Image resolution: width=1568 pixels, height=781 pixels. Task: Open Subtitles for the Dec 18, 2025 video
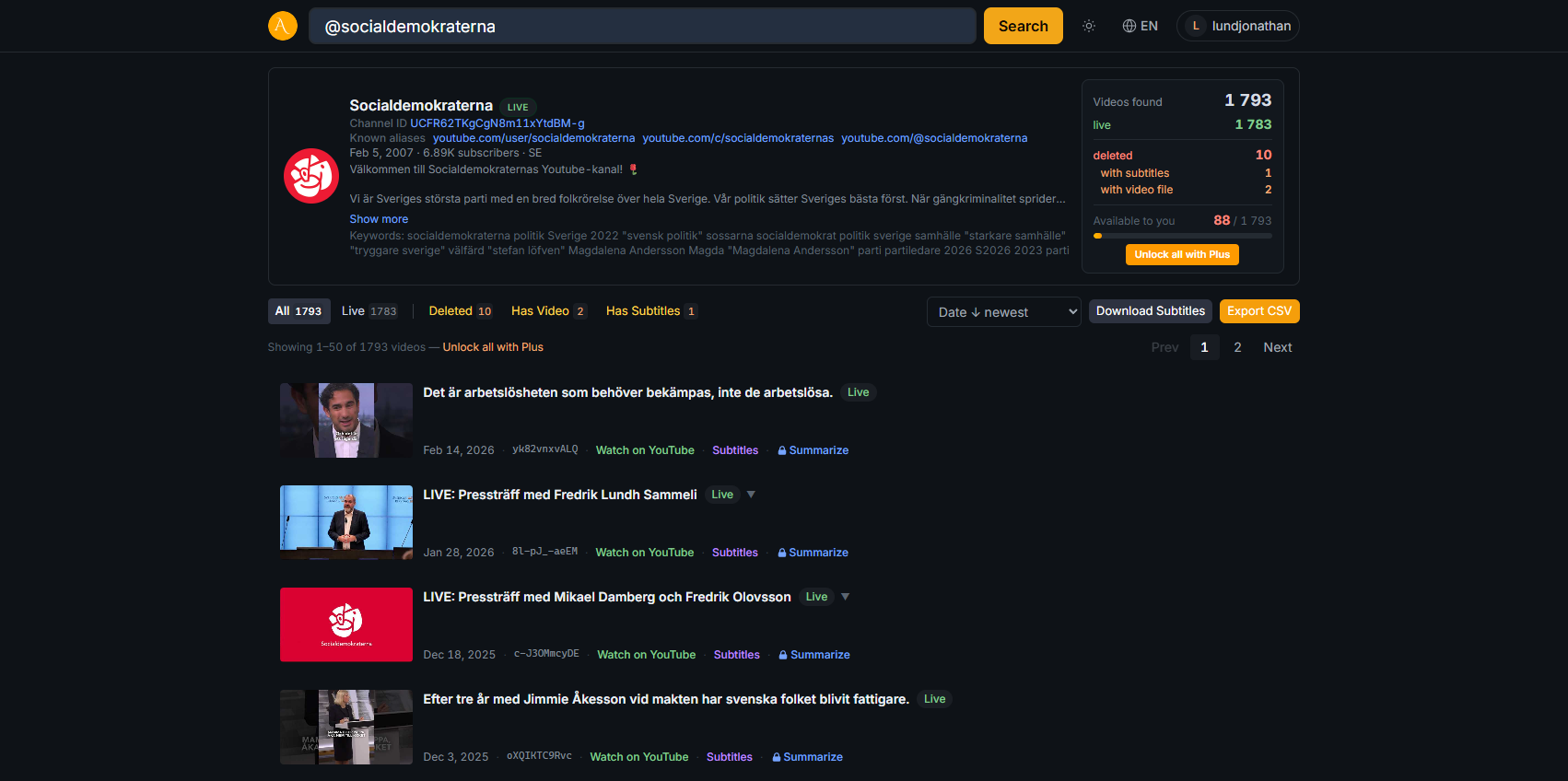tap(737, 655)
